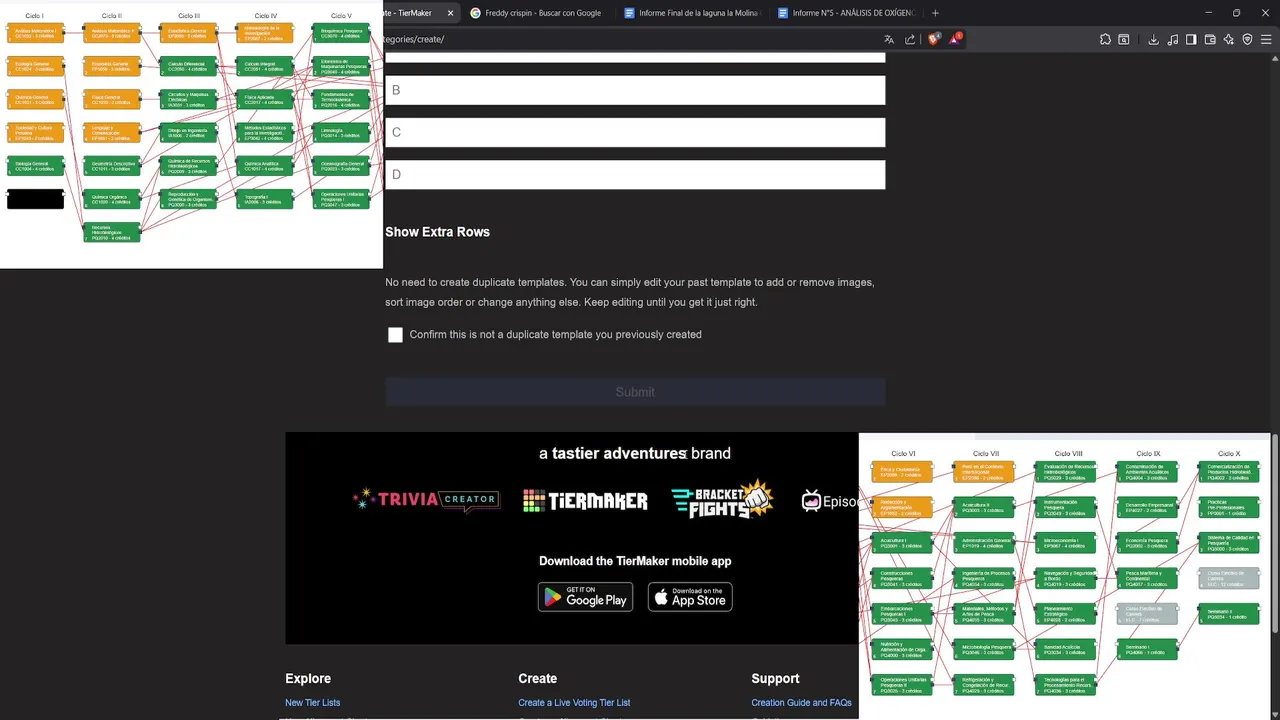Get the app on Google Play
Viewport: 1280px width, 720px height.
(x=585, y=597)
